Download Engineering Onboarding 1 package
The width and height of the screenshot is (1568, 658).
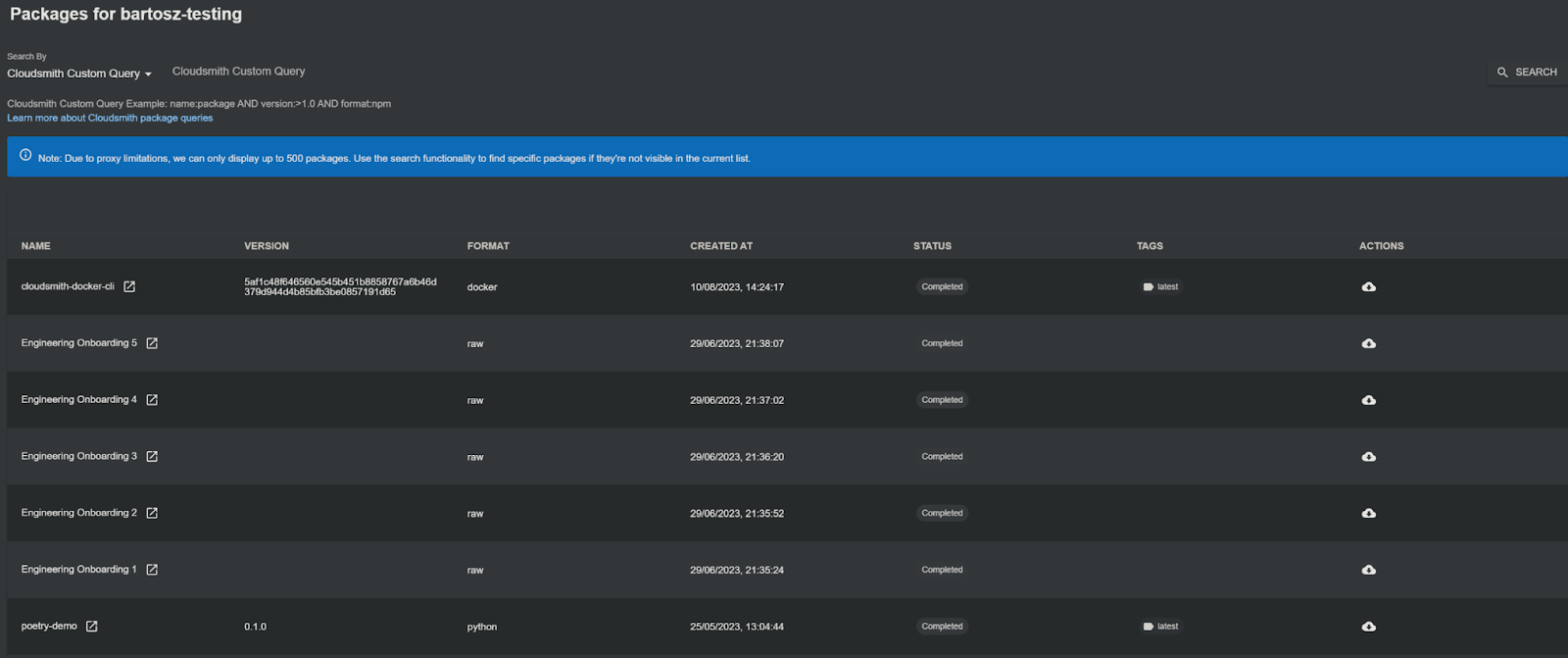coord(1369,570)
